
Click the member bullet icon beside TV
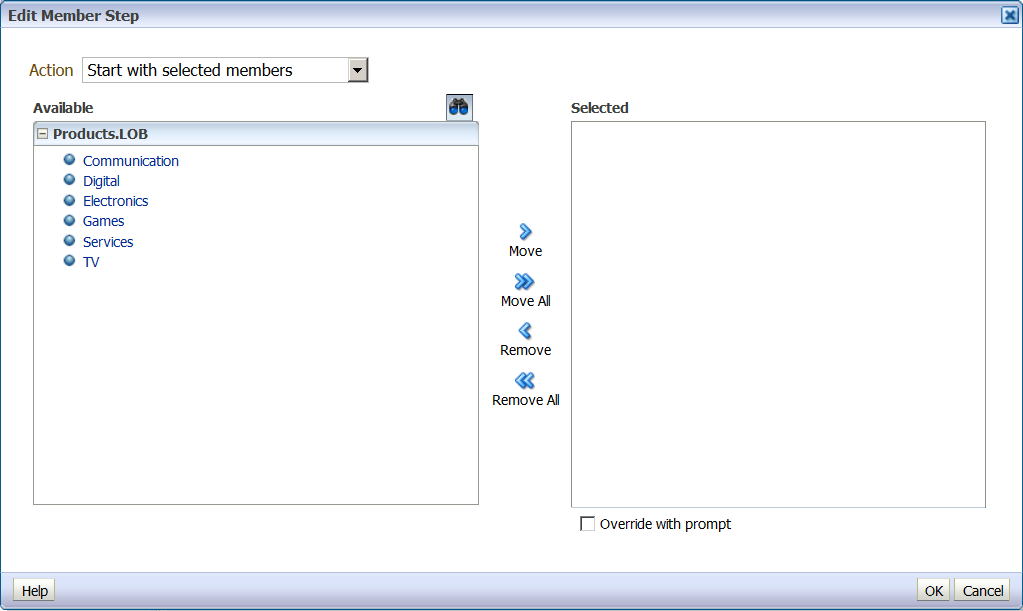pos(69,260)
